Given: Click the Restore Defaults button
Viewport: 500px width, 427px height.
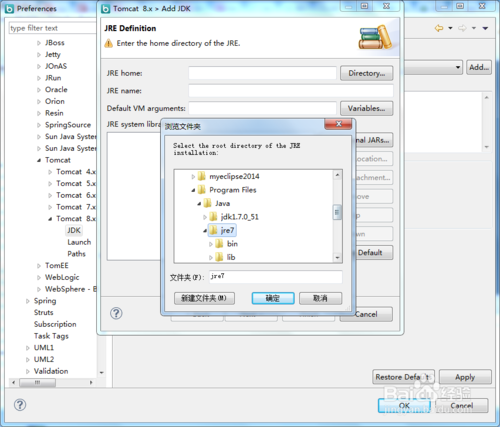Looking at the screenshot, I should pos(403,377).
